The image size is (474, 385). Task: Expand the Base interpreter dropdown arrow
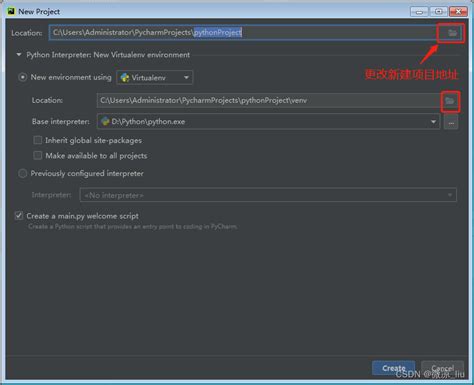pos(433,122)
